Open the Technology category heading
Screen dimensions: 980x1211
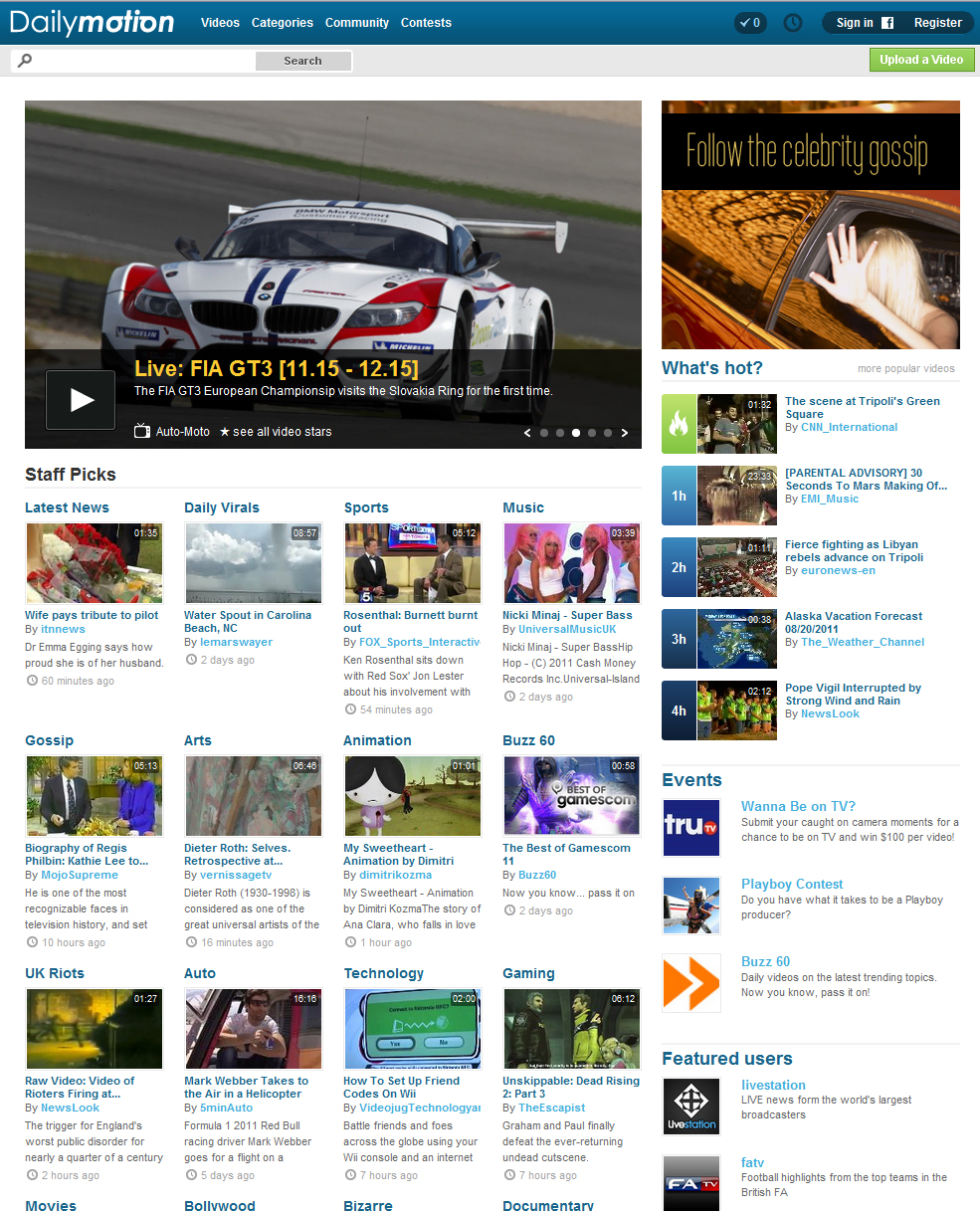pyautogui.click(x=383, y=973)
